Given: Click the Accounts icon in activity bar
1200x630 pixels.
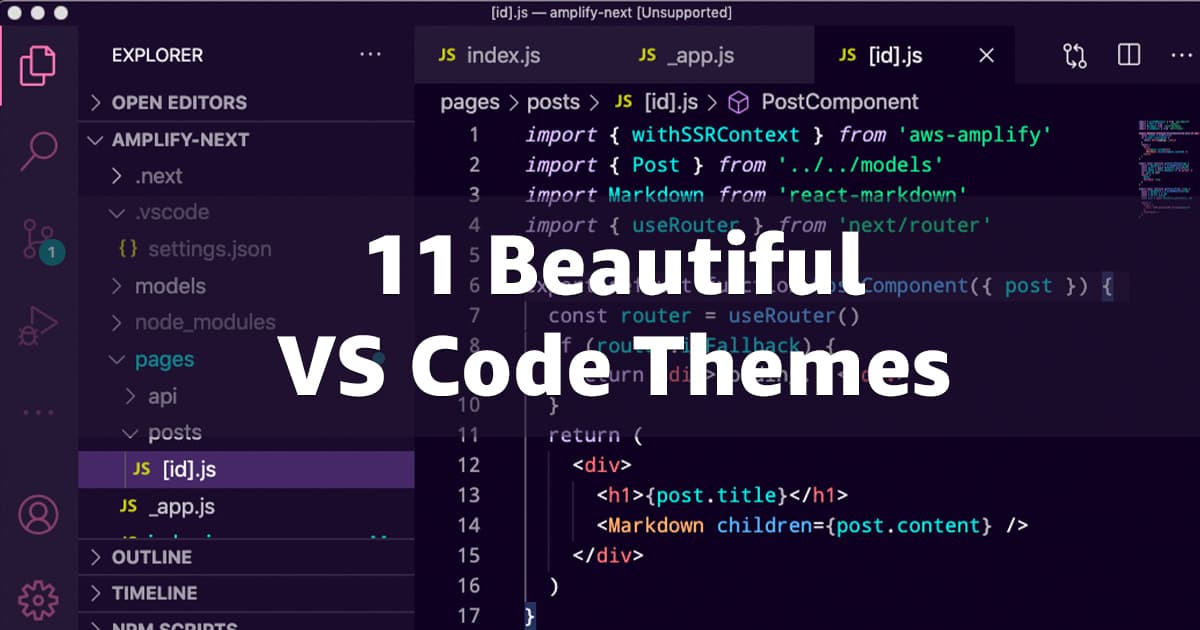Looking at the screenshot, I should pos(38,515).
